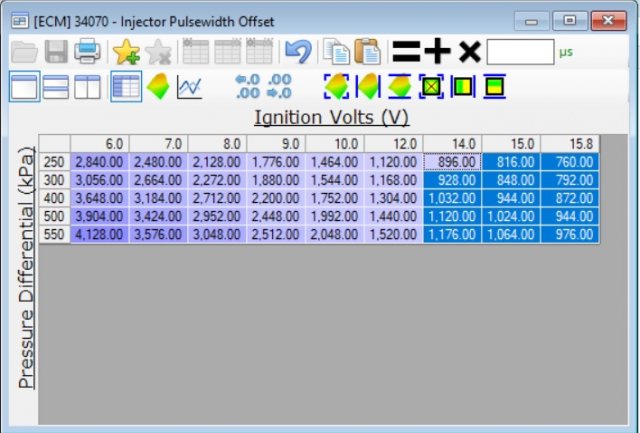Screen dimensions: 640x433
Task: Click the multiply X icon
Action: pos(468,52)
